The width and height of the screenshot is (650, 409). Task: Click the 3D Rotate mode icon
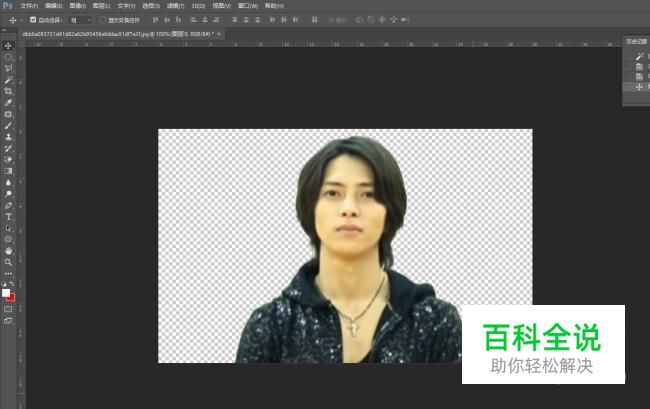point(359,19)
